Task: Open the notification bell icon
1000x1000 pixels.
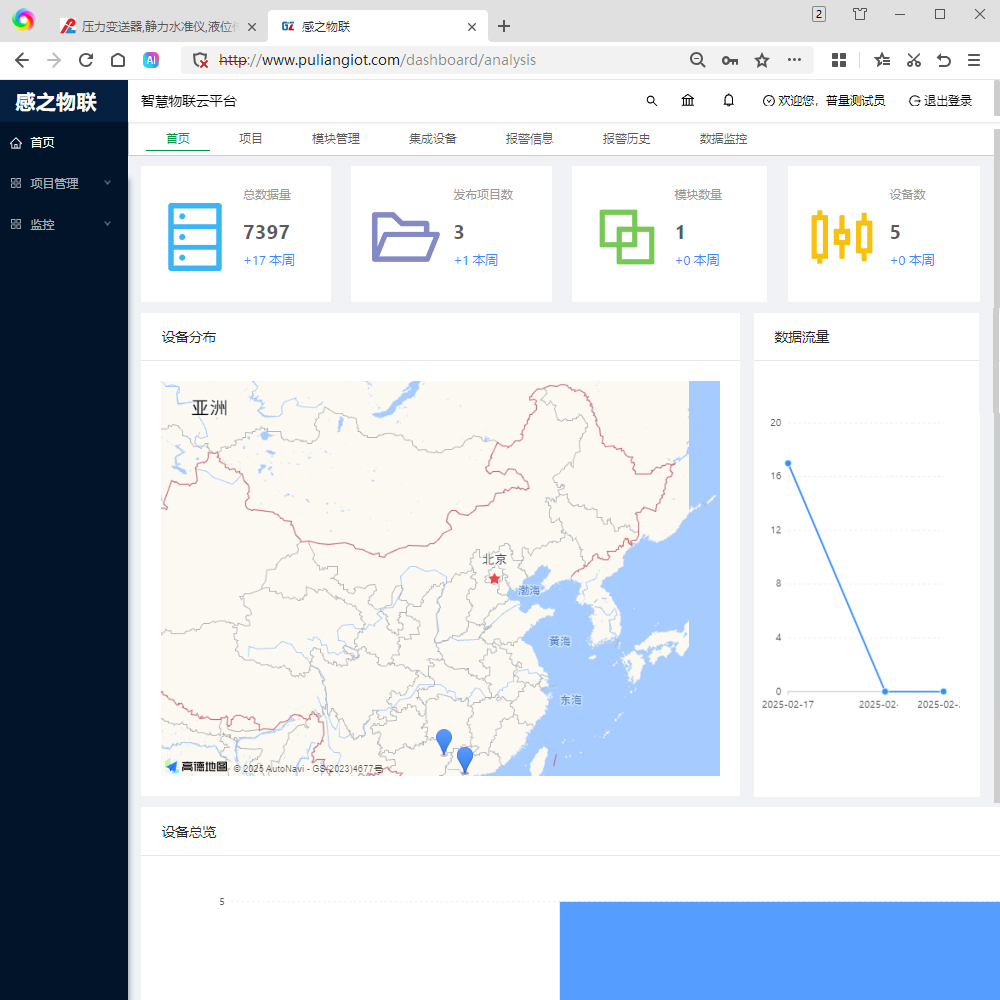Action: (729, 101)
